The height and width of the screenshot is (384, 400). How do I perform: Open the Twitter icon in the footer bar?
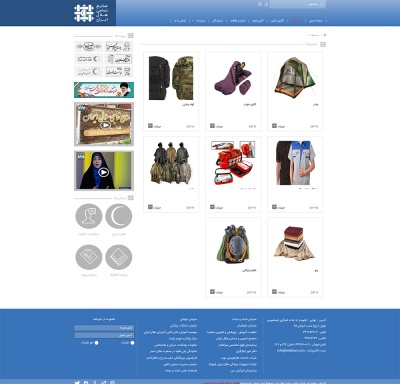[77, 382]
